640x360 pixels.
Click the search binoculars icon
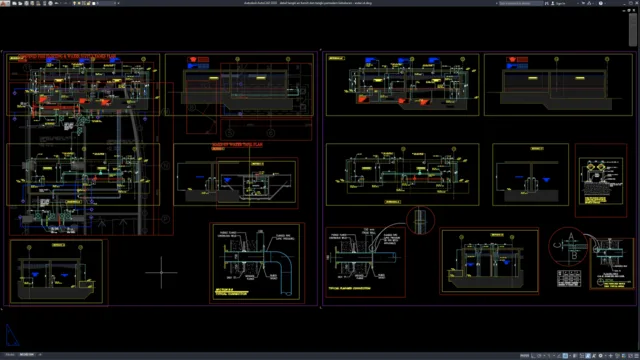547,3
